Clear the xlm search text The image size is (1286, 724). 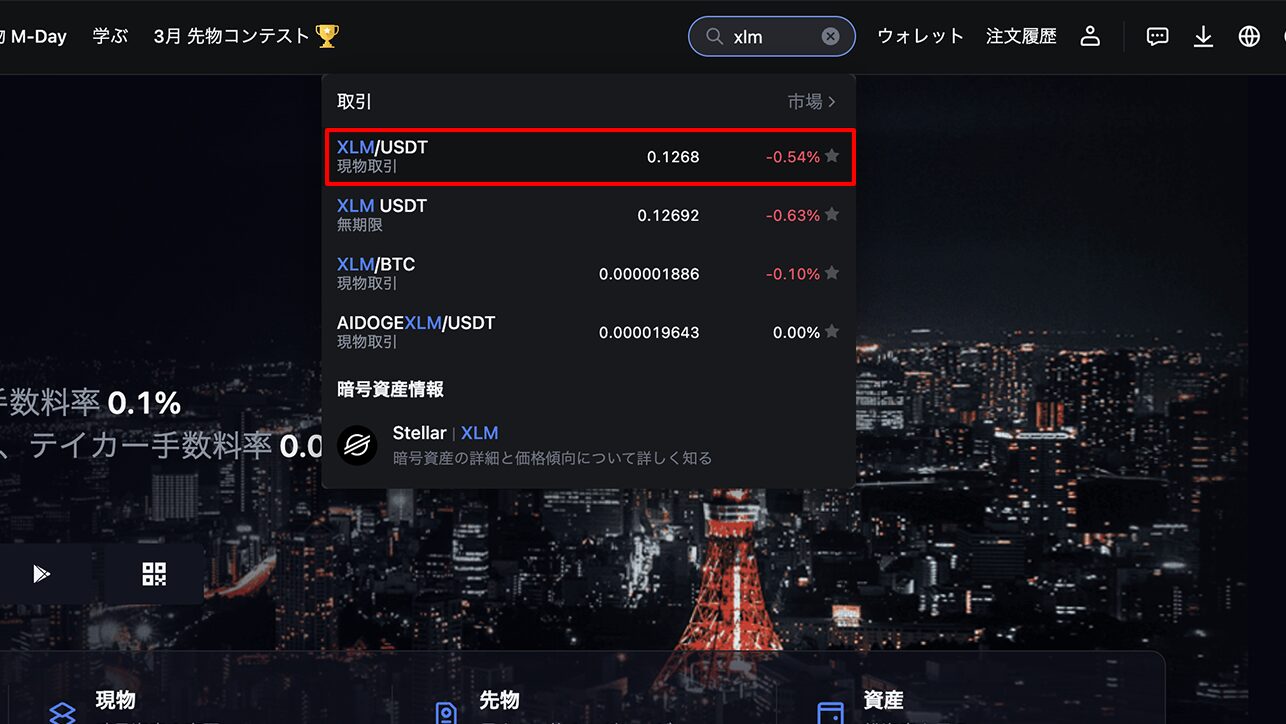click(830, 36)
